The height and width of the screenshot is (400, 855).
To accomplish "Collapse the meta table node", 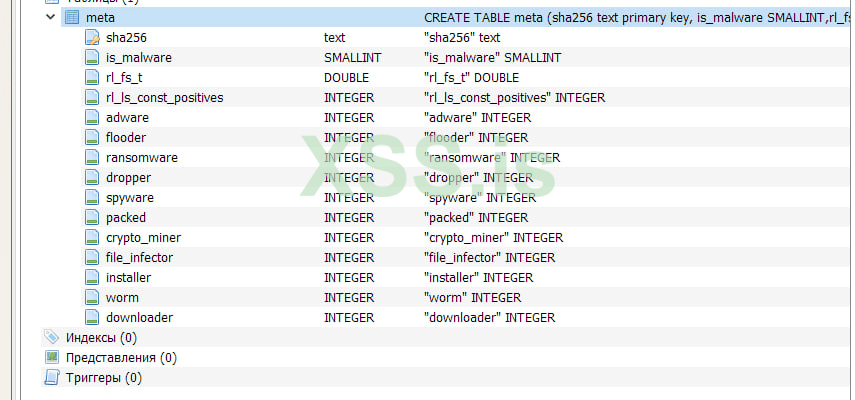I will (51, 17).
